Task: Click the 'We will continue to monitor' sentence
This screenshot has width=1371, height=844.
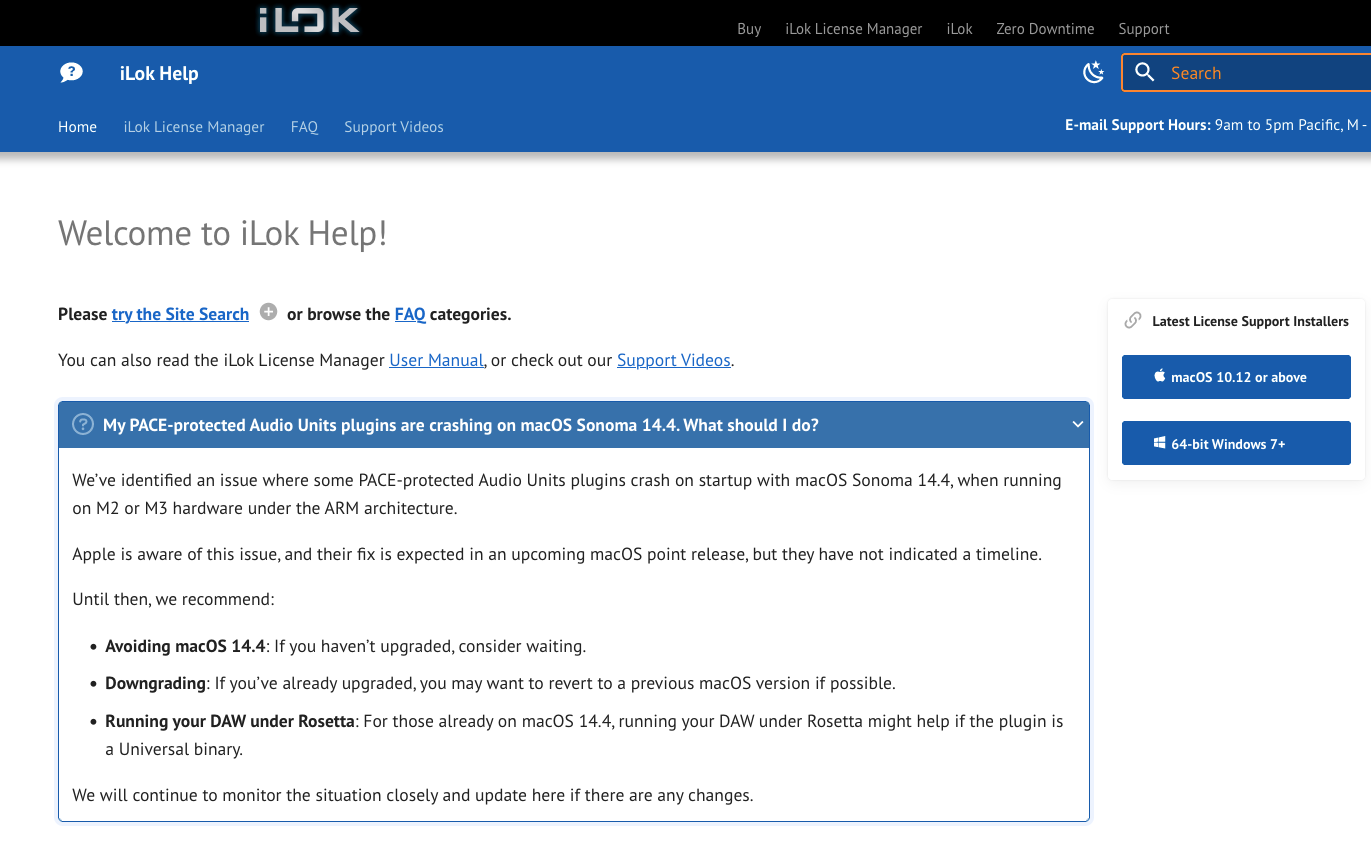Action: (412, 796)
